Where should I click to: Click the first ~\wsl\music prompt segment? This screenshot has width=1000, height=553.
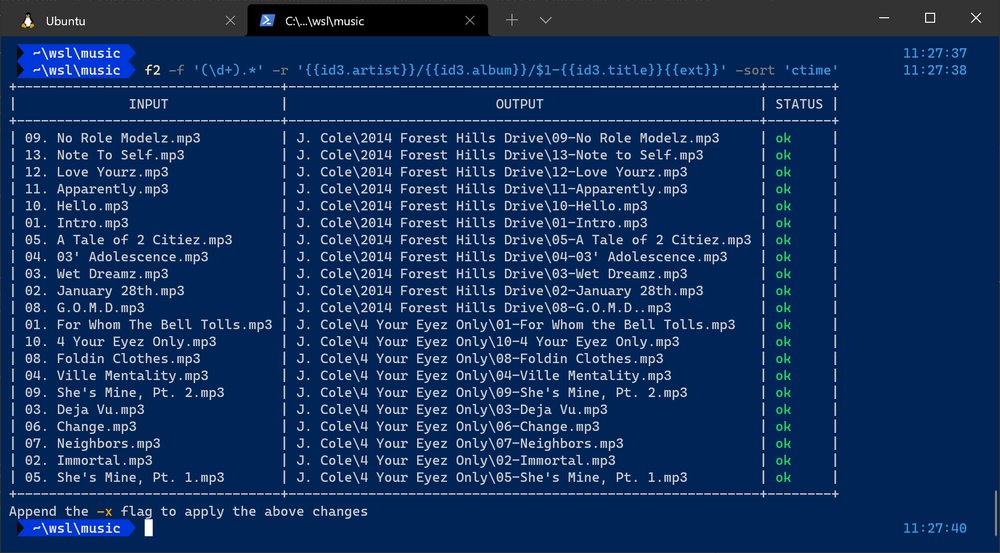77,53
